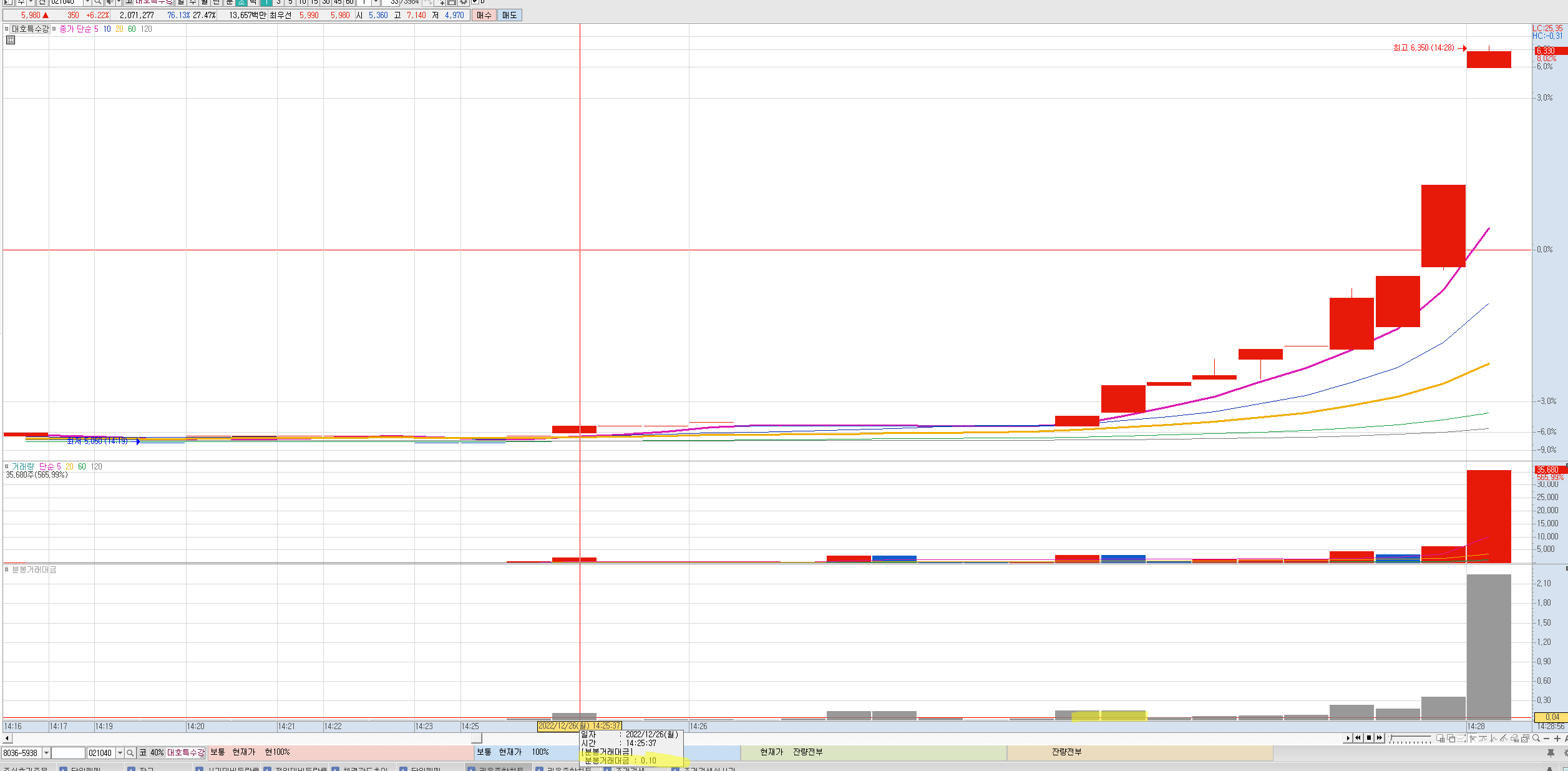Click the yellow 14:25:37 crosshair time label
The image size is (1568, 771).
[580, 726]
